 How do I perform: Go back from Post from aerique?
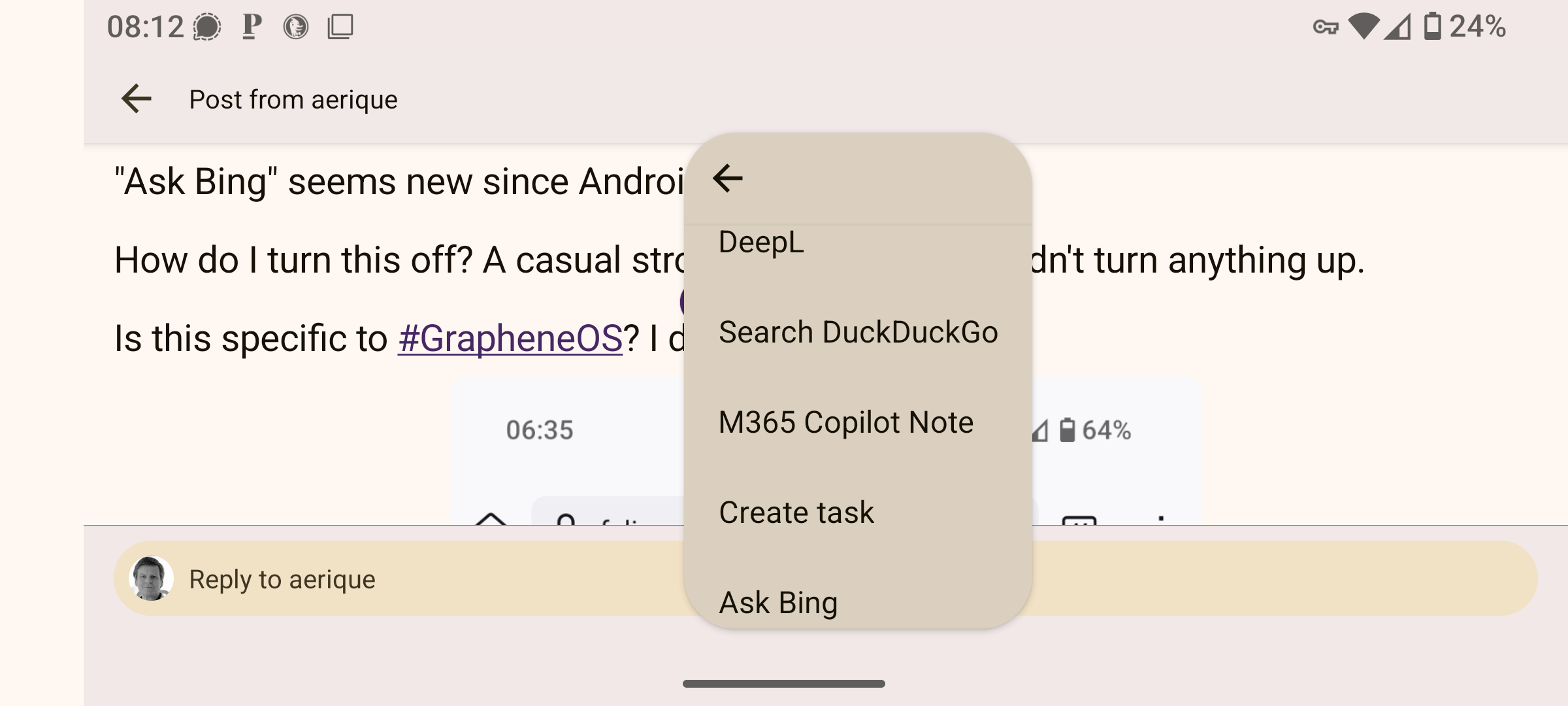[x=137, y=99]
